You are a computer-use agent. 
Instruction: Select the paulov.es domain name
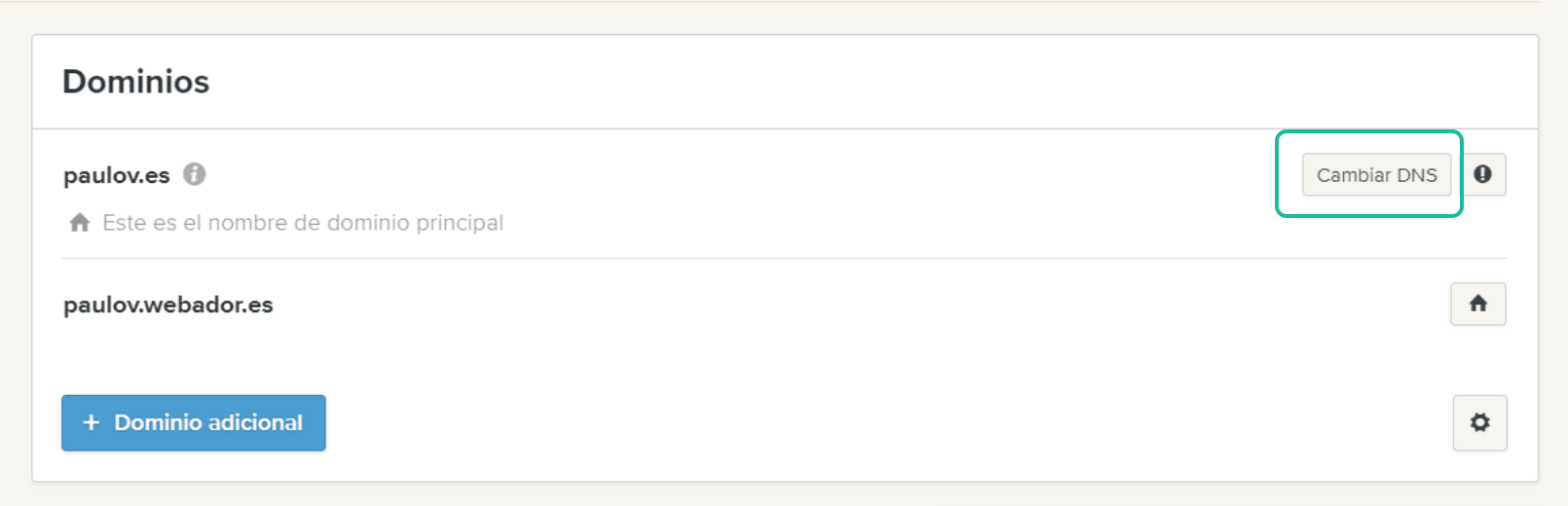pos(117,175)
